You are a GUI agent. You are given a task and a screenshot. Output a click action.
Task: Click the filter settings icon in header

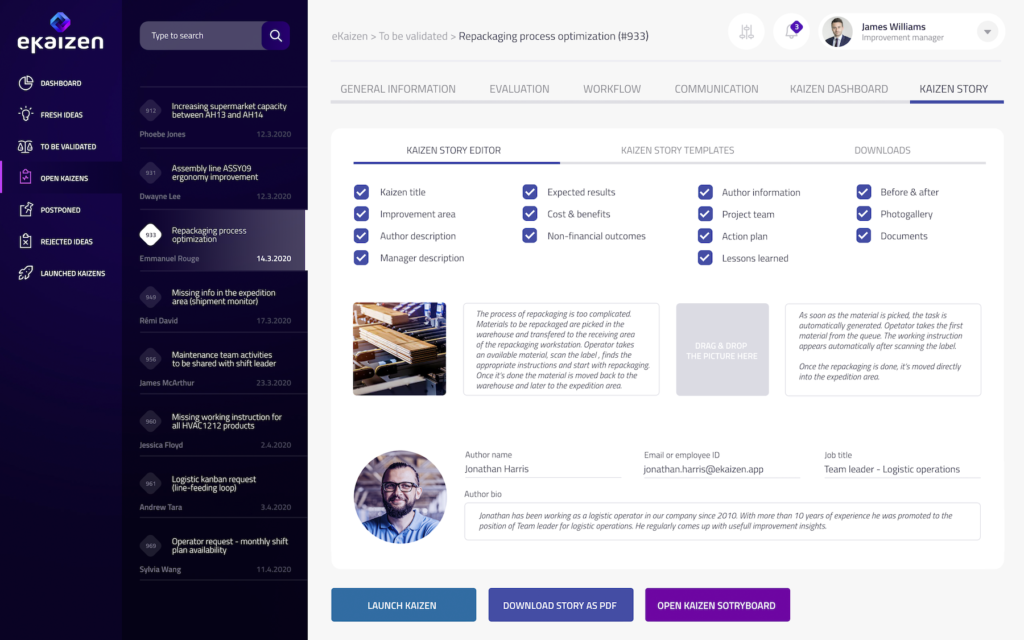click(746, 32)
